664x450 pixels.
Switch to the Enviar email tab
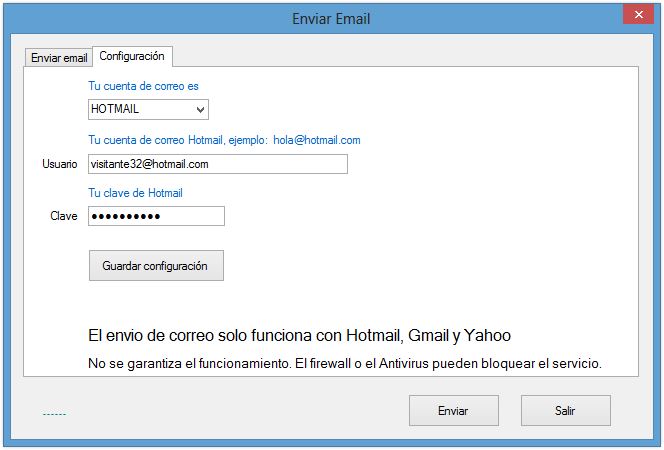tap(59, 58)
